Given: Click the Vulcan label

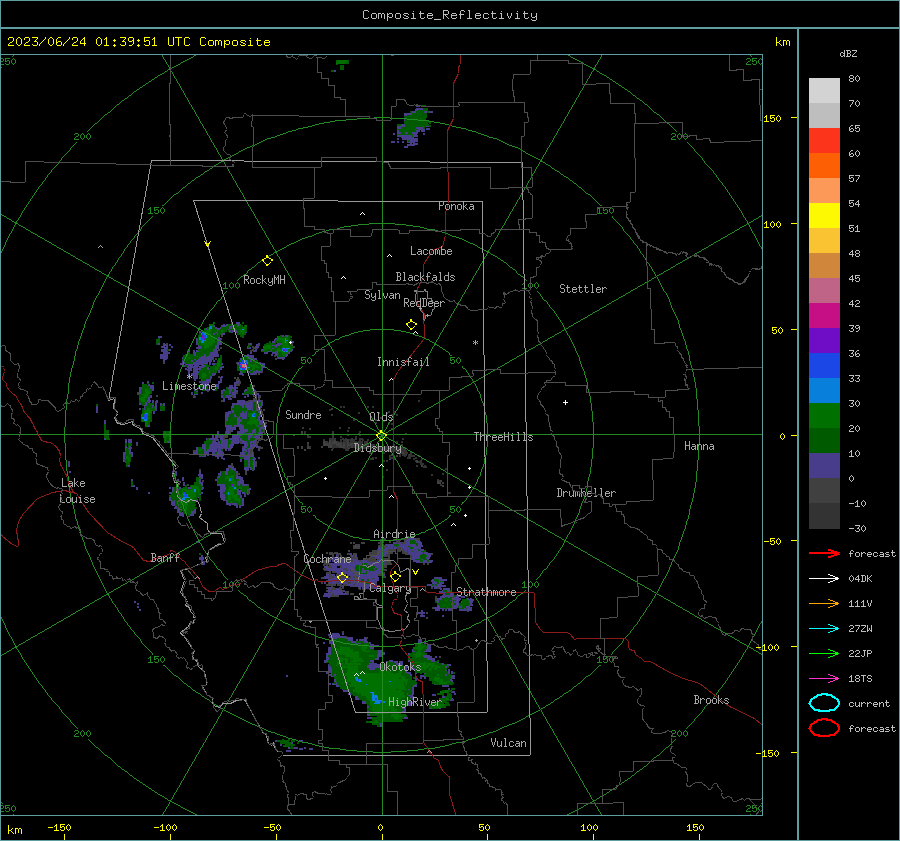Looking at the screenshot, I should point(508,743).
